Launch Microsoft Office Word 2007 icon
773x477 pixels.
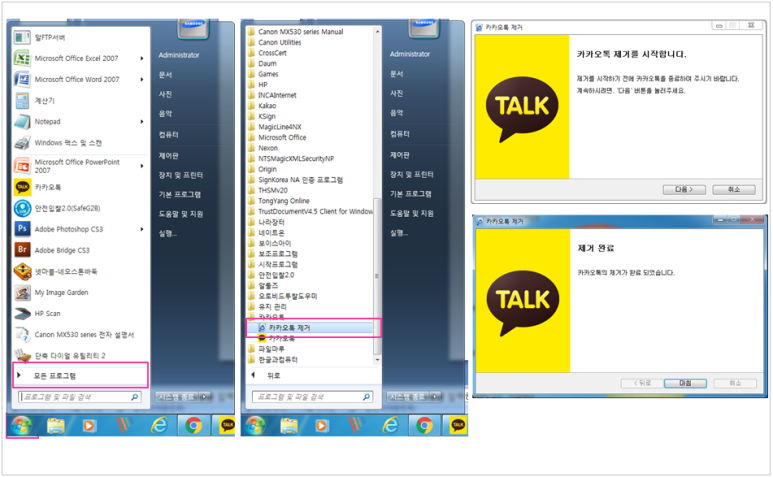pos(22,79)
